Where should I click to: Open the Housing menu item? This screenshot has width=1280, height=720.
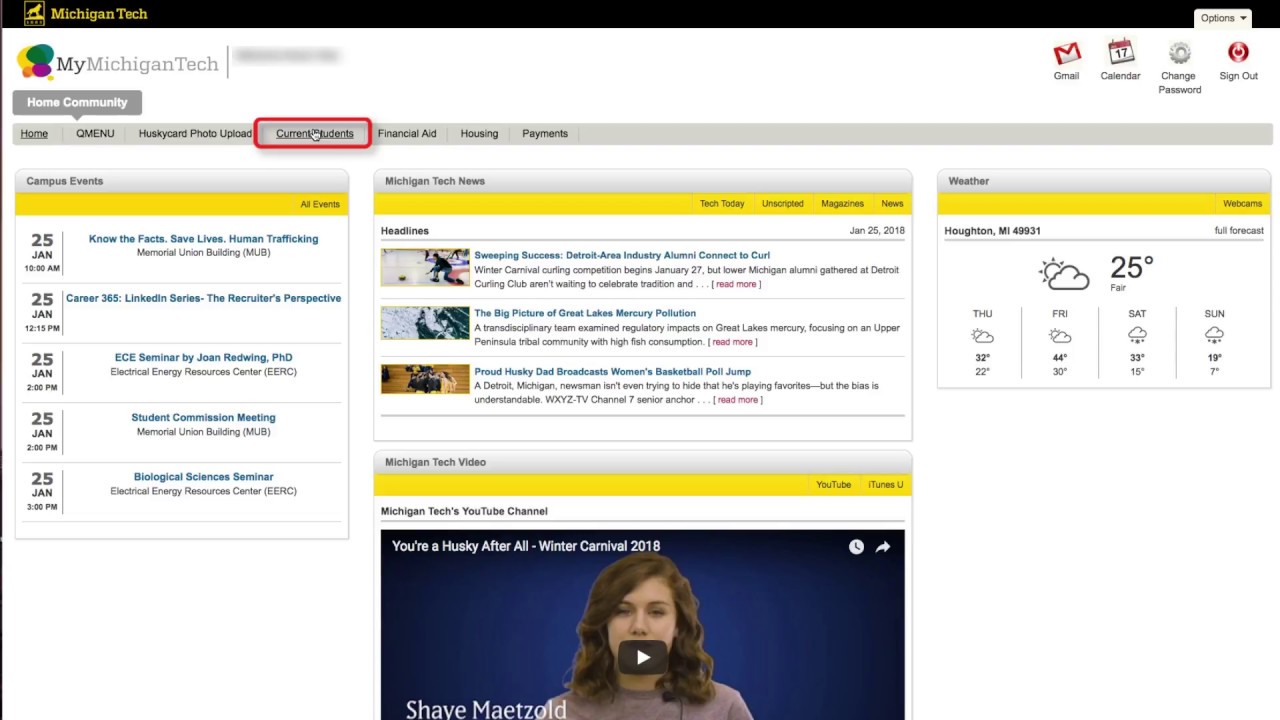[x=479, y=134]
